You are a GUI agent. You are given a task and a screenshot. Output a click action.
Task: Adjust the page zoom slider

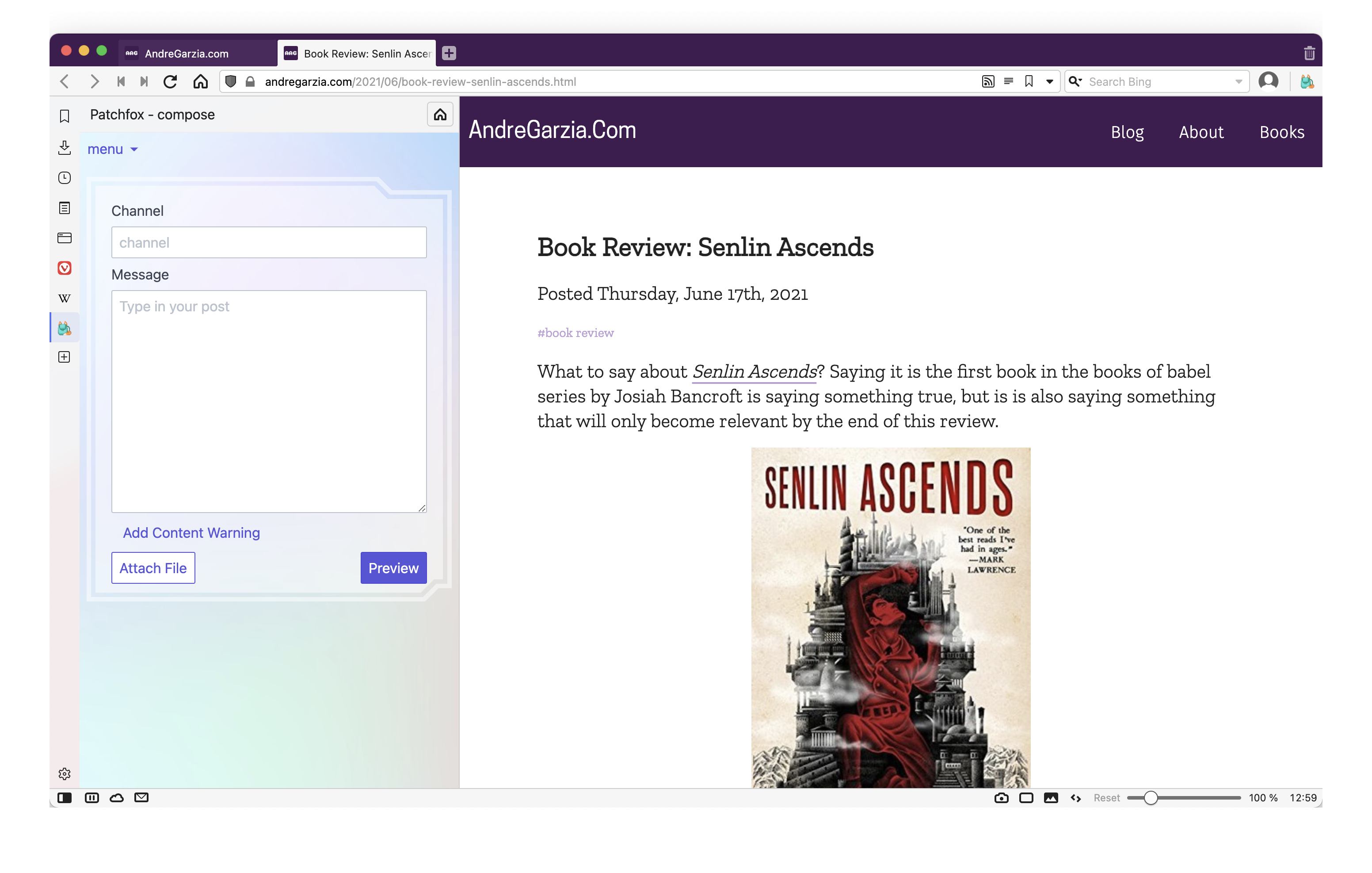1151,798
